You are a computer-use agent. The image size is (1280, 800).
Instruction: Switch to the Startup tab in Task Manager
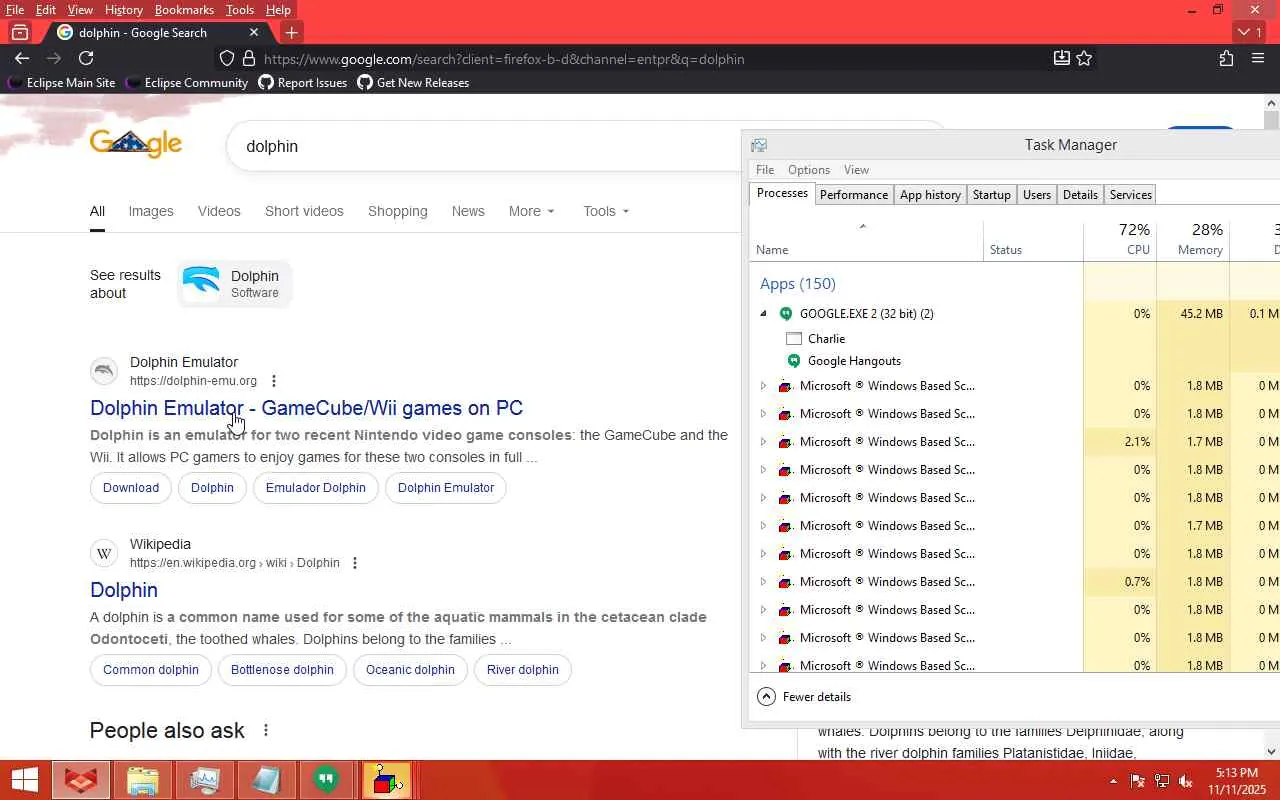[992, 194]
